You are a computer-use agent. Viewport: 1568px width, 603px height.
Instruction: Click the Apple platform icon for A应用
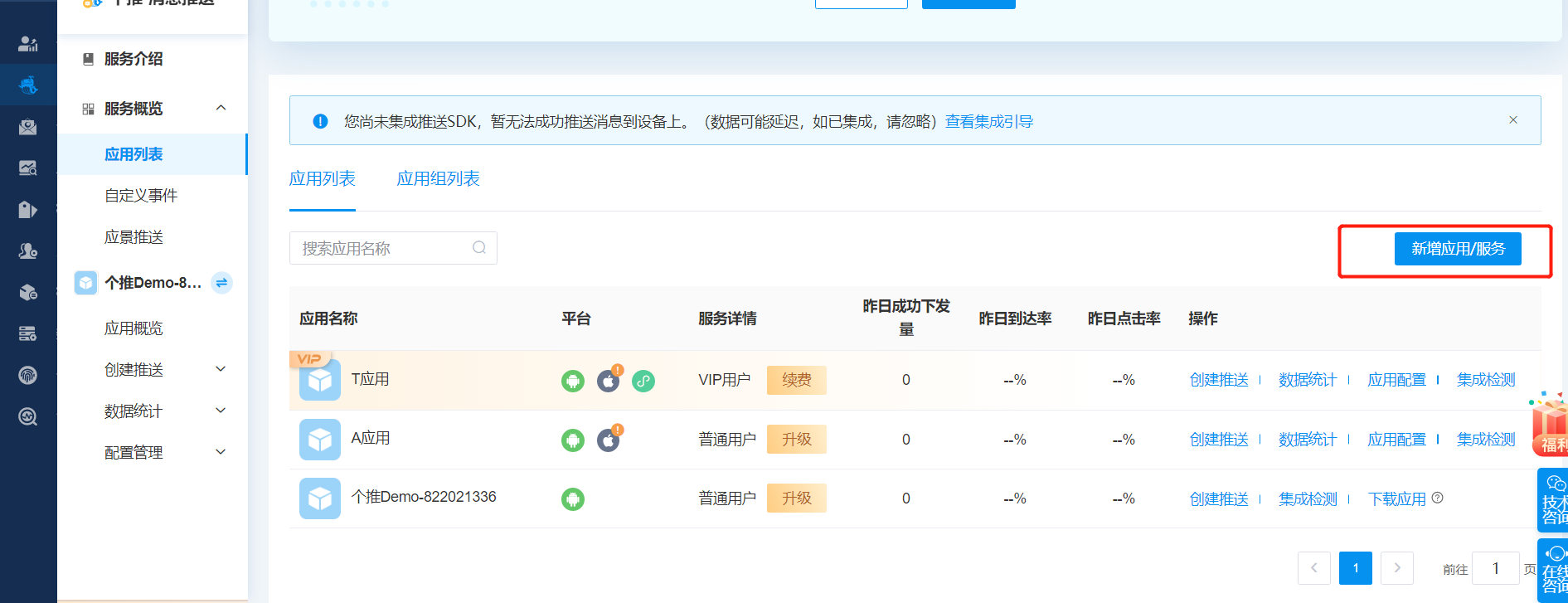tap(609, 440)
